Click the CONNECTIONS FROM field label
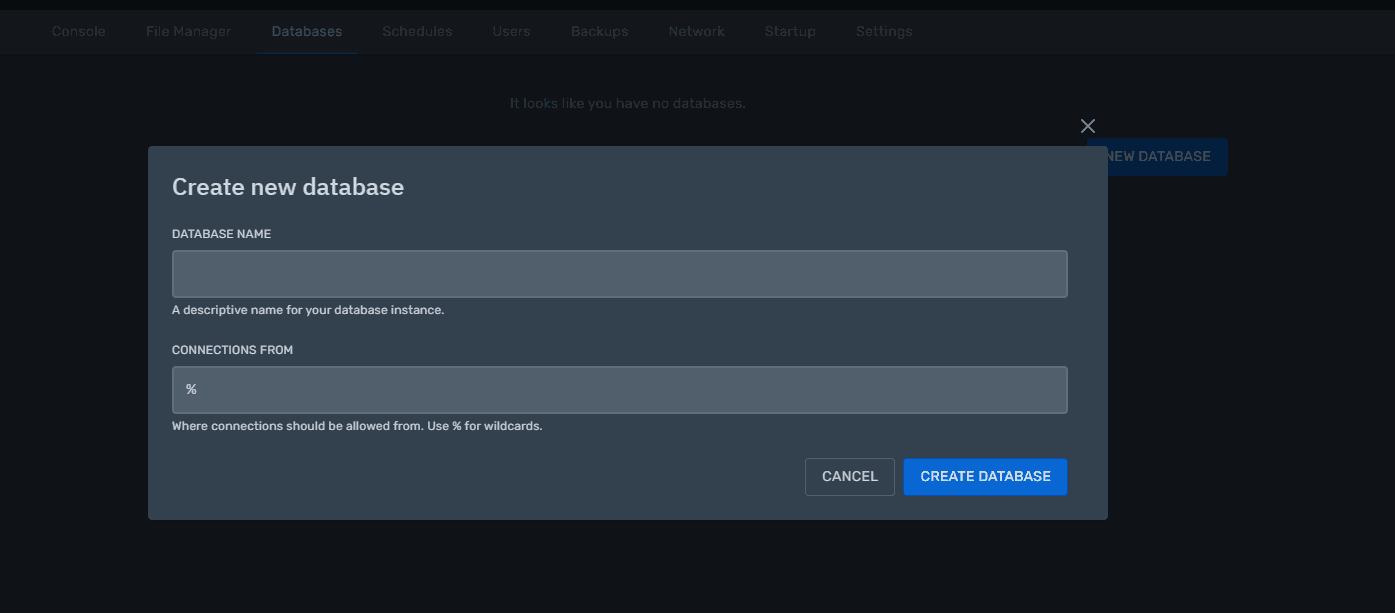 [x=232, y=350]
